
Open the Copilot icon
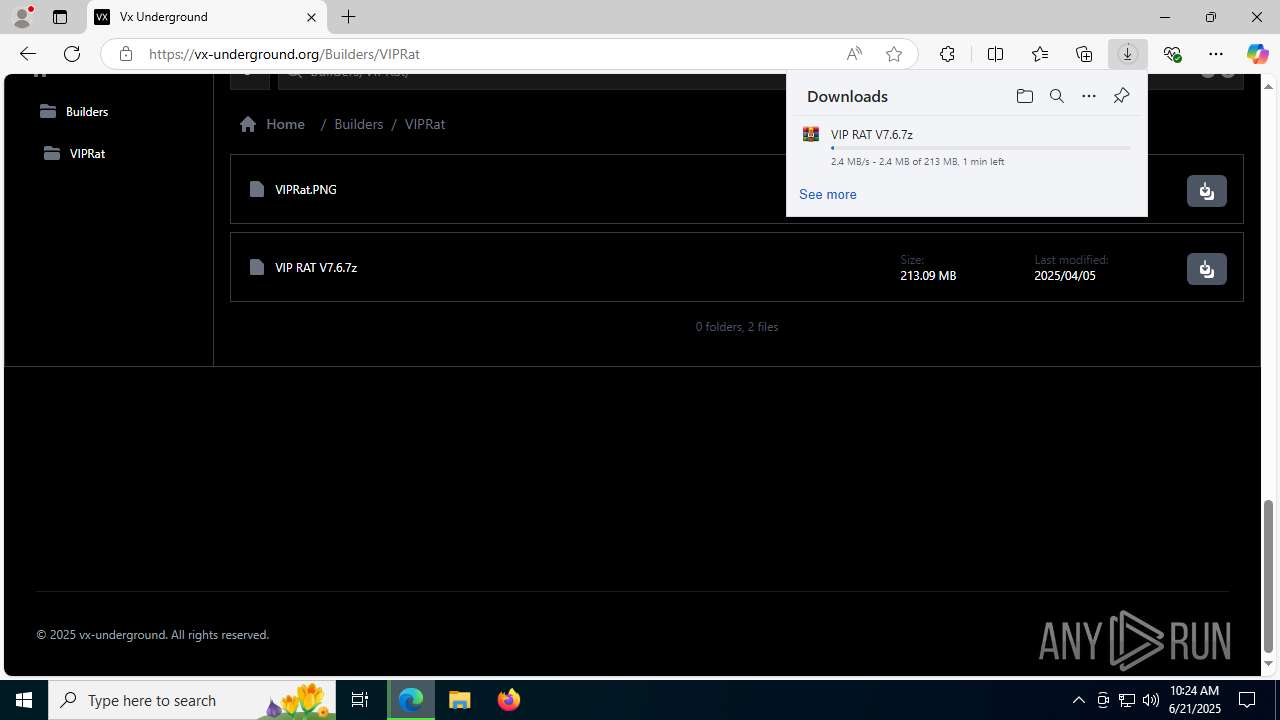[1257, 54]
